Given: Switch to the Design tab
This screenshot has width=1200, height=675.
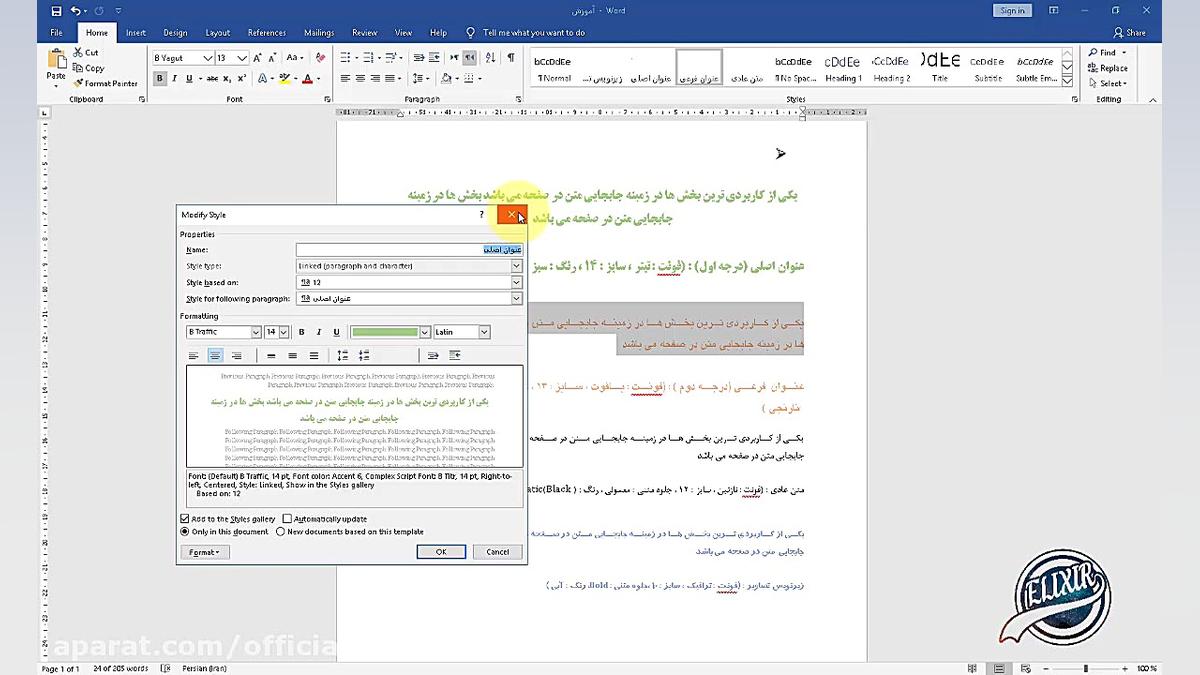Looking at the screenshot, I should coord(175,32).
